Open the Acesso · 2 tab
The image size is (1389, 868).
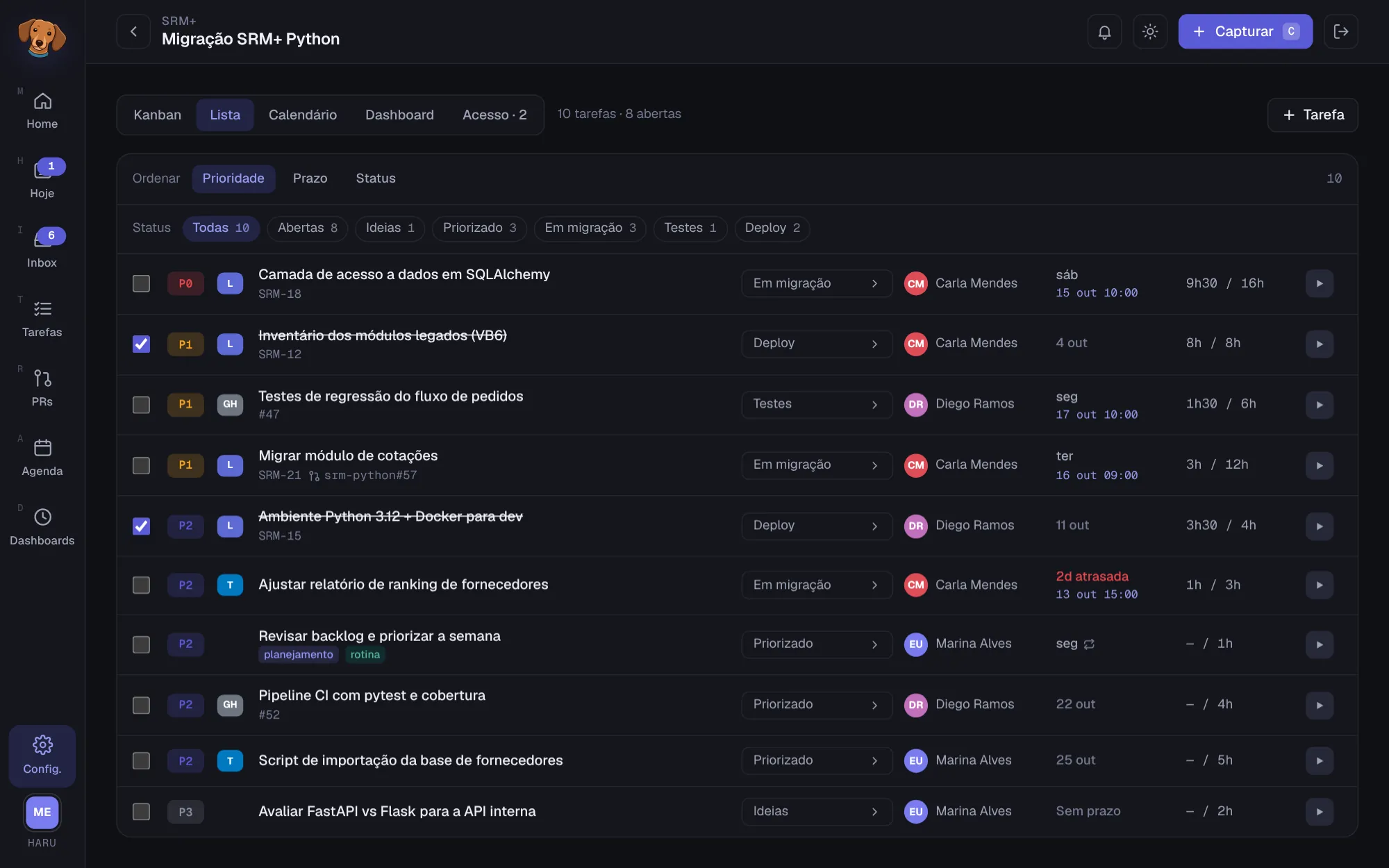(x=494, y=115)
